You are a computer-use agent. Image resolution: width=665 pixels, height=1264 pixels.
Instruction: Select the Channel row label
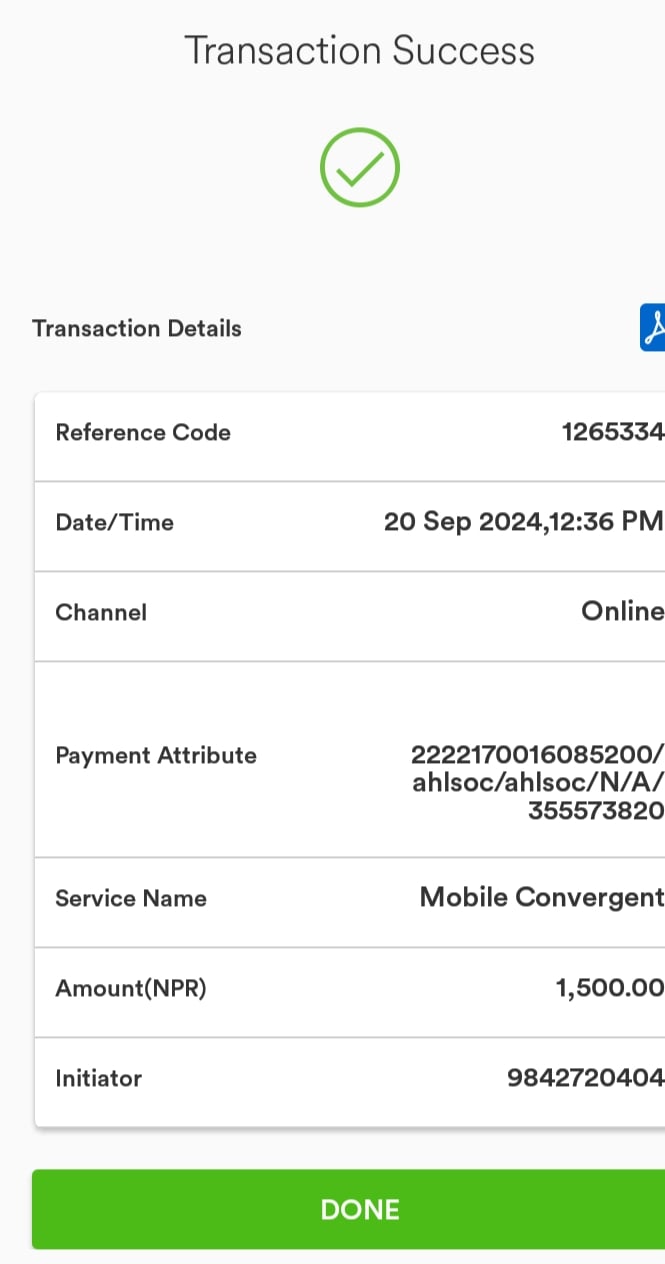click(101, 612)
